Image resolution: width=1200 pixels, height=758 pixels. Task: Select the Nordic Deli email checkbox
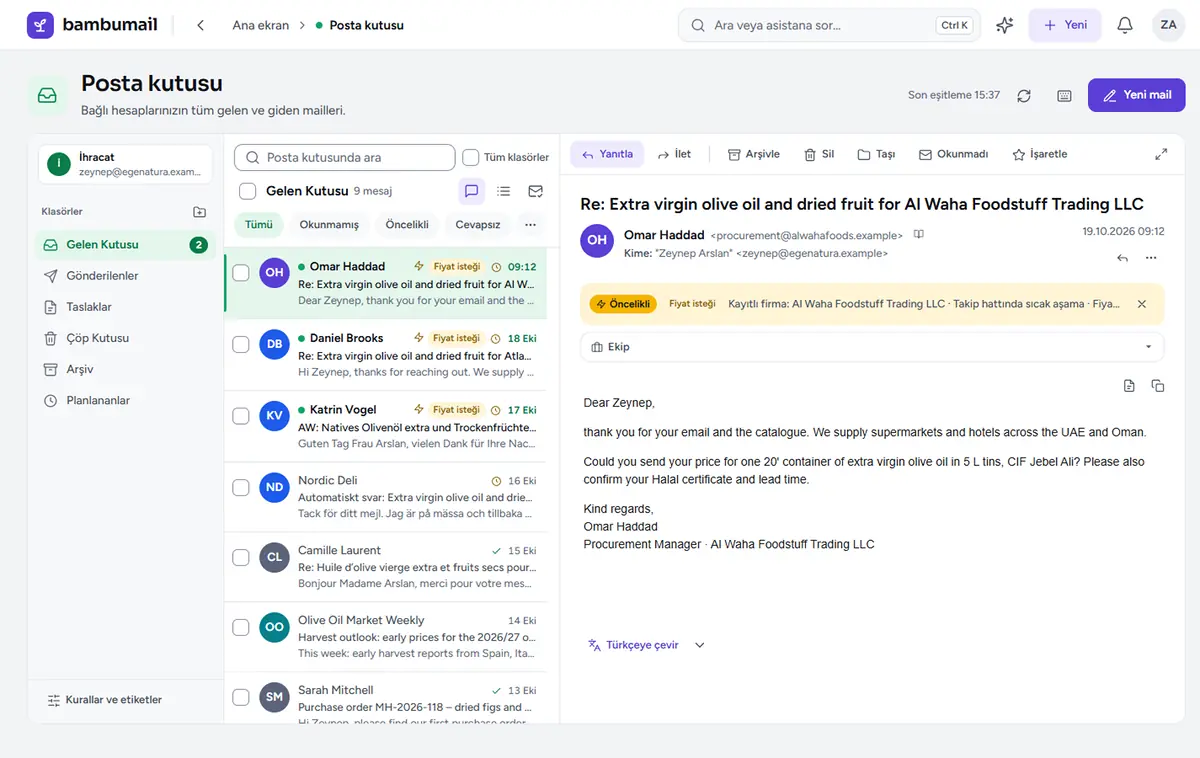(241, 488)
